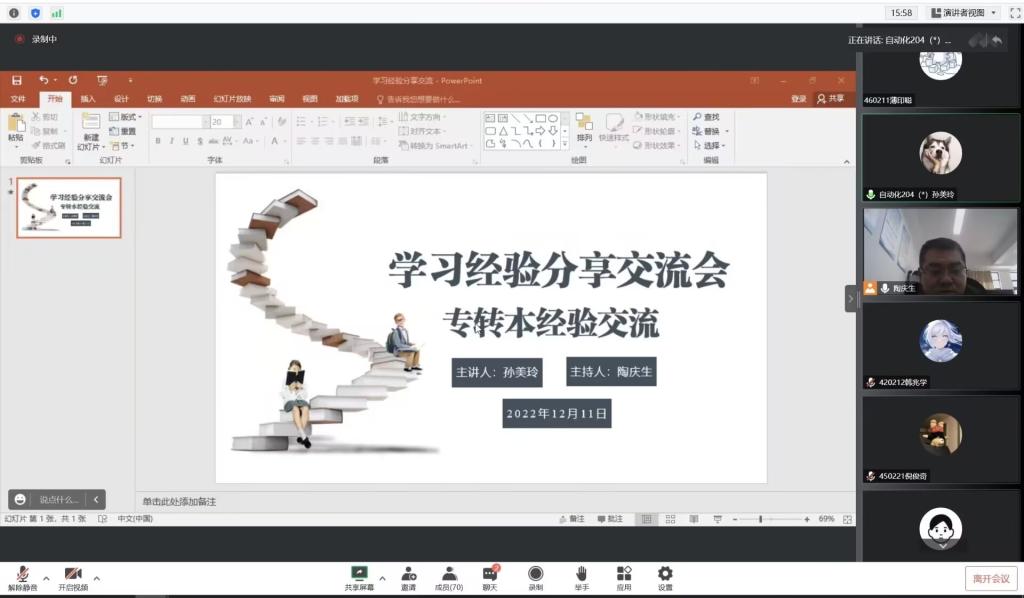This screenshot has height=598, width=1024.
Task: Open emoji reaction smiley icon
Action: point(20,499)
